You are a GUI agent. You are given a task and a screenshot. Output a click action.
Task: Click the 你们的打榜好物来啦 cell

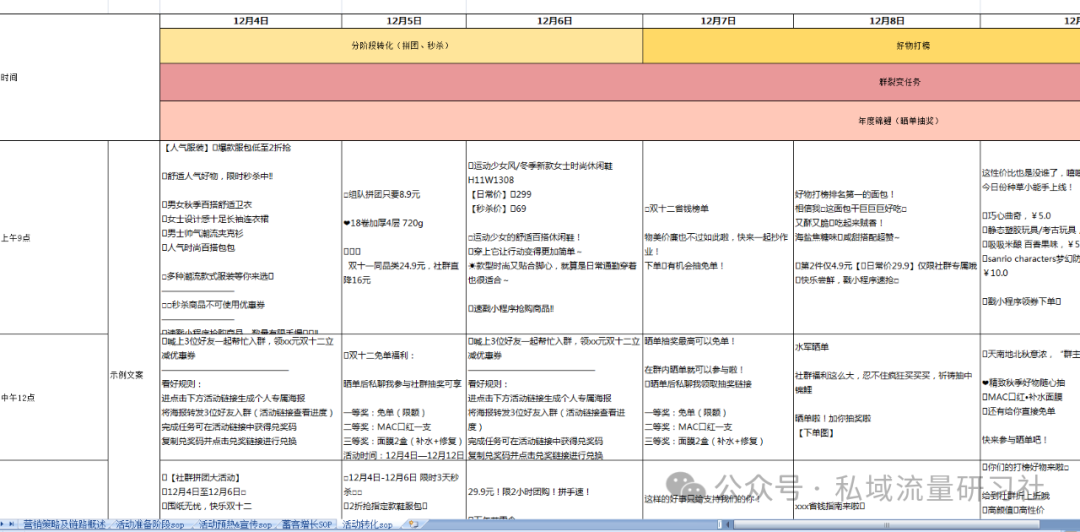(1030, 490)
